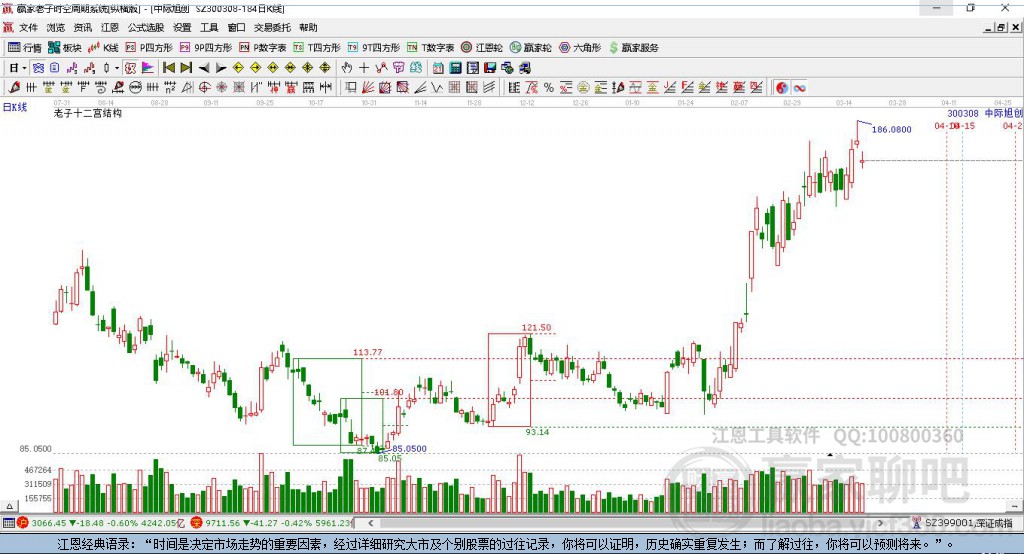Open the 9T四方形 tool

point(374,48)
